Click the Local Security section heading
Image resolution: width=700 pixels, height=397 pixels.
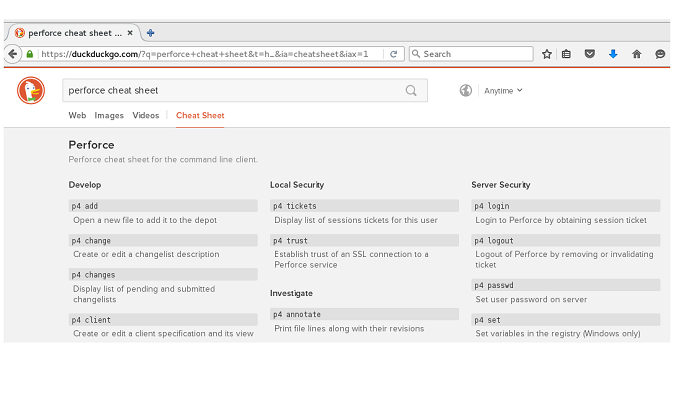297,185
